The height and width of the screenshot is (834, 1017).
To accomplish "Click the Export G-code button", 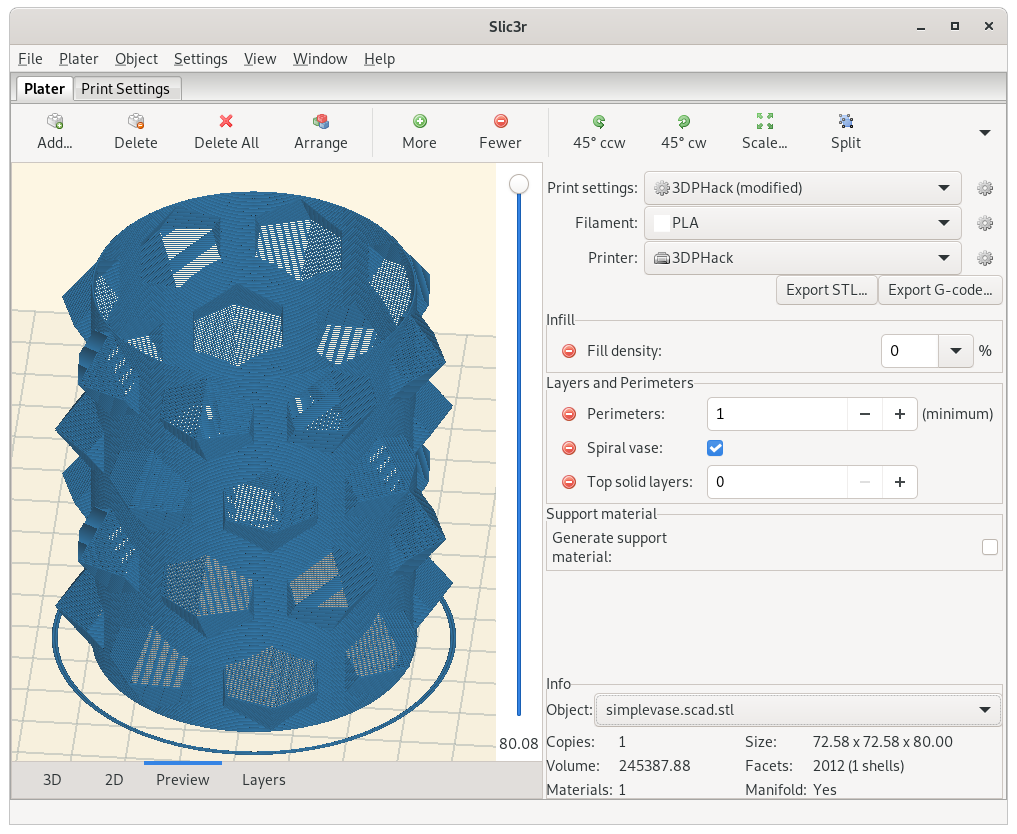I will click(940, 290).
